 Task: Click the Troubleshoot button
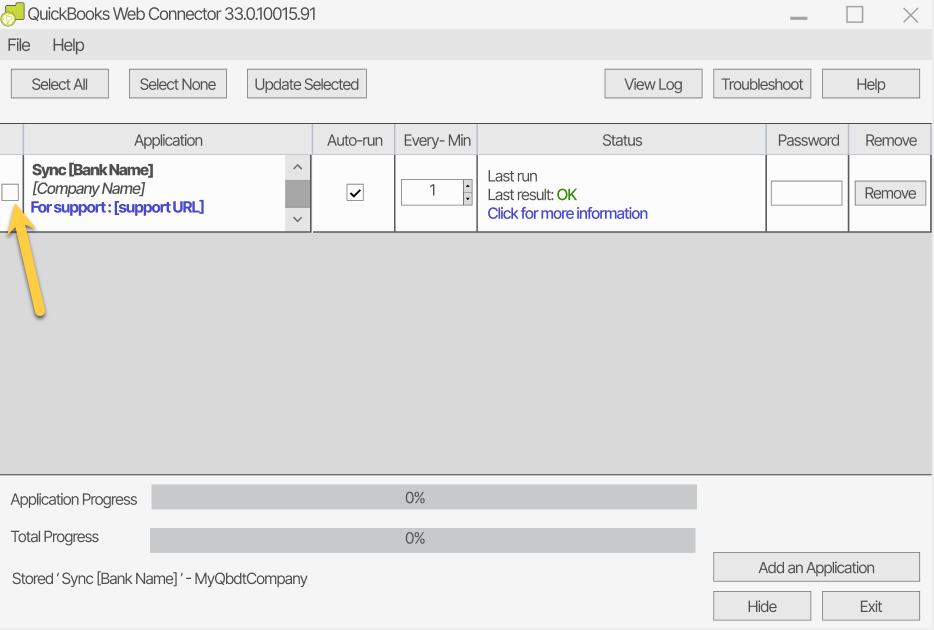[762, 84]
